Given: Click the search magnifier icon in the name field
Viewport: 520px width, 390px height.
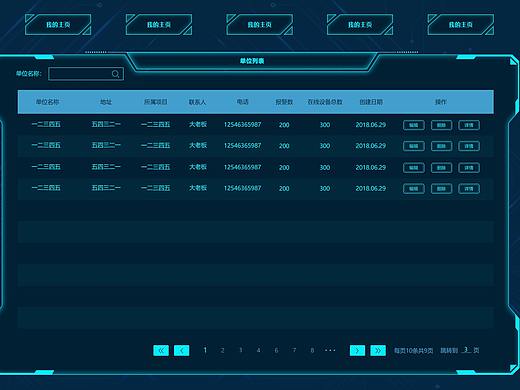Looking at the screenshot, I should click(x=115, y=74).
